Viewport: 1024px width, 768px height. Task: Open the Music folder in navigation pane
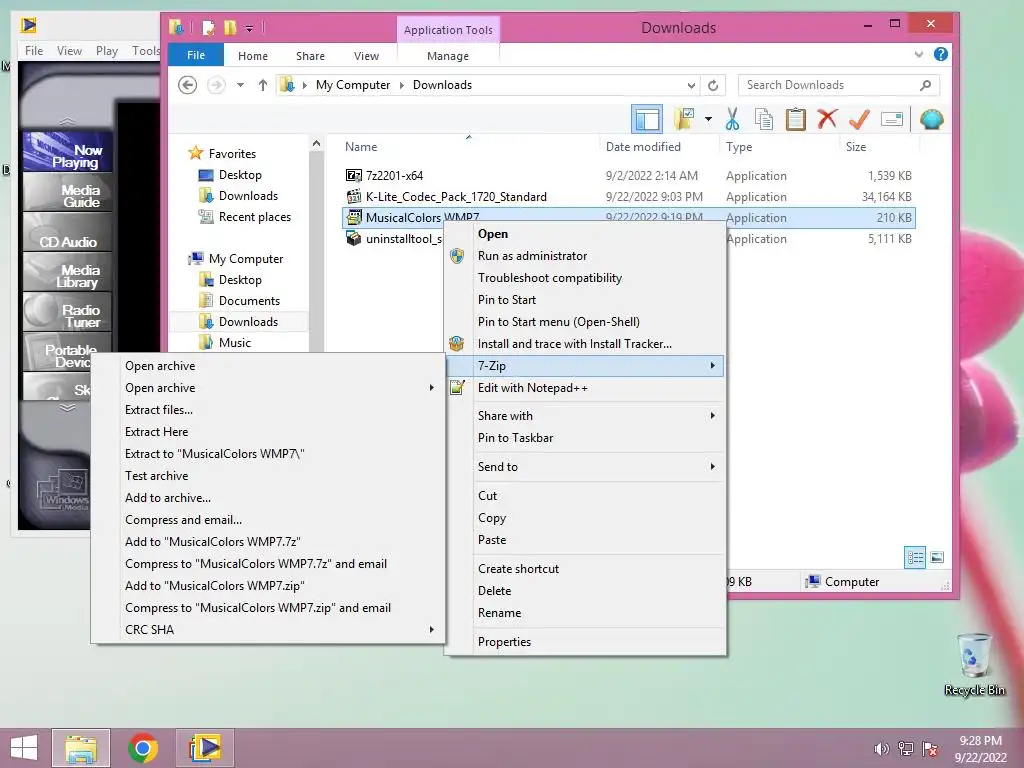[234, 343]
